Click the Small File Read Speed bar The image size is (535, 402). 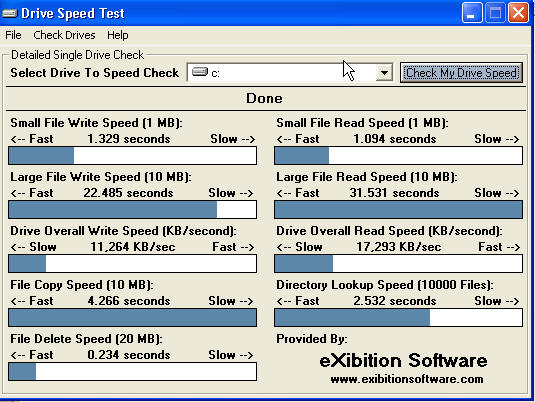click(x=399, y=156)
